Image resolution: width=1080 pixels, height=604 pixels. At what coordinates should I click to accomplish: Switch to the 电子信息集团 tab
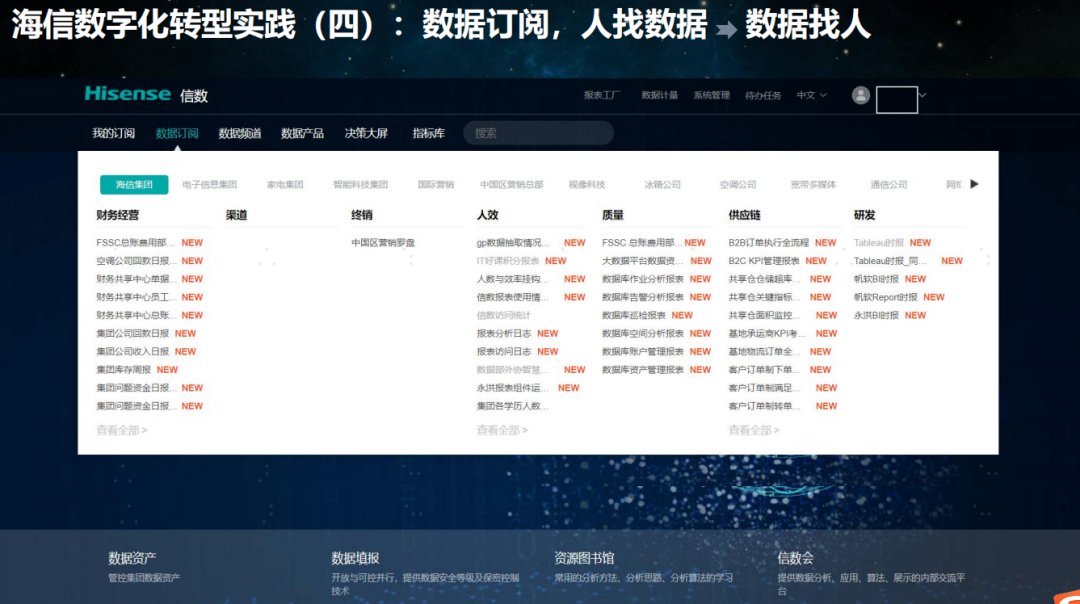(x=210, y=185)
